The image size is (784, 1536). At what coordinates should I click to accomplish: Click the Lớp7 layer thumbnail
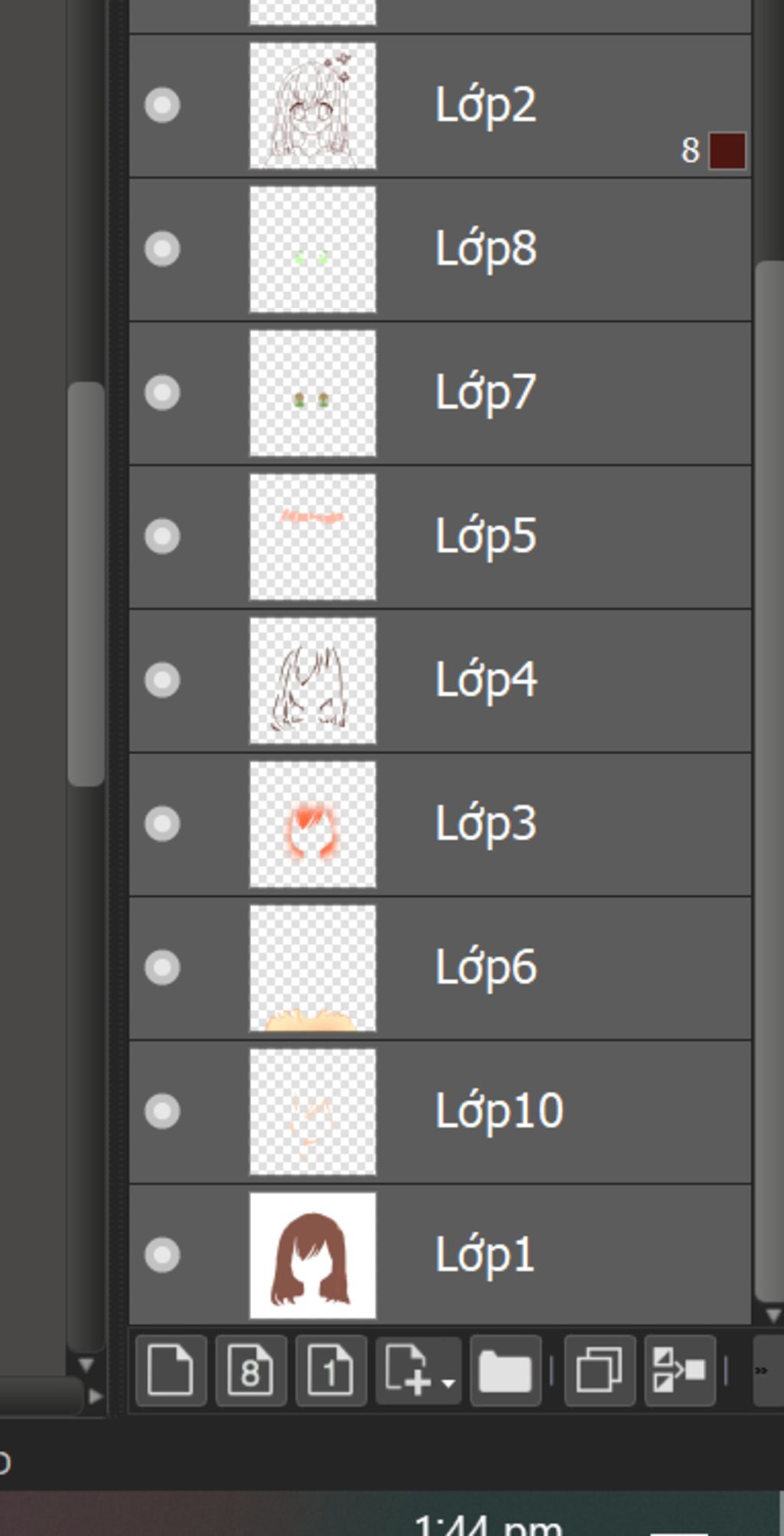[x=313, y=393]
